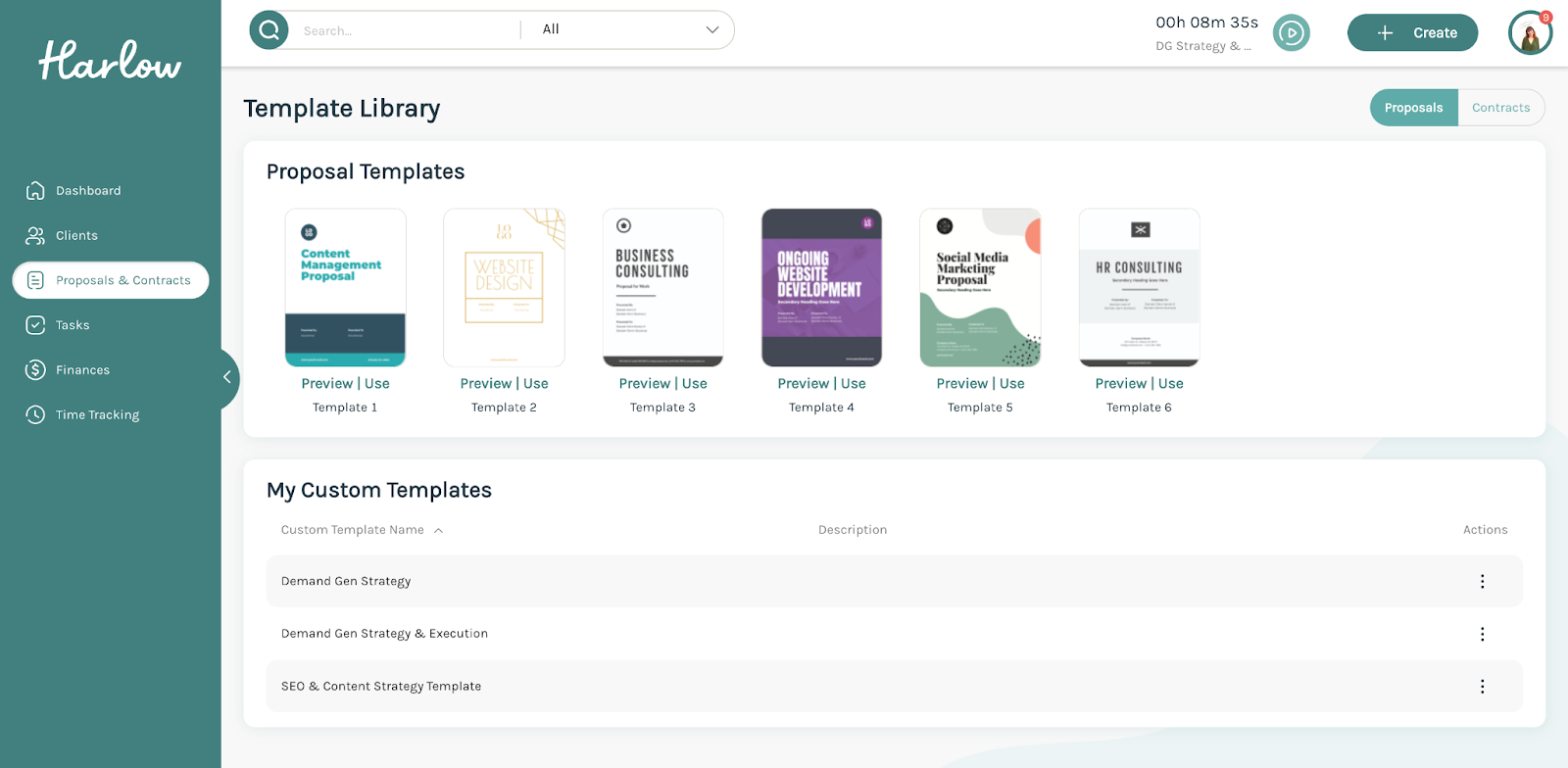The image size is (1568, 768).
Task: Use the HR Consulting template
Action: [x=1171, y=384]
